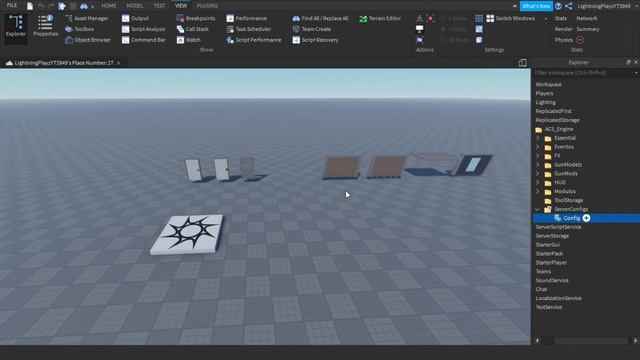The image size is (640, 360).
Task: Open the Watch window
Action: [x=188, y=40]
